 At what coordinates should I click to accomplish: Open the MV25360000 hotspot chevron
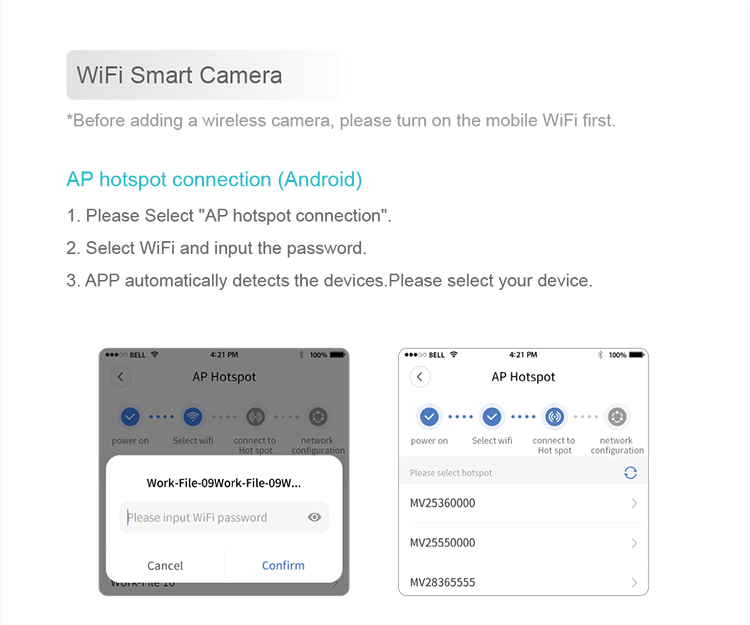634,503
